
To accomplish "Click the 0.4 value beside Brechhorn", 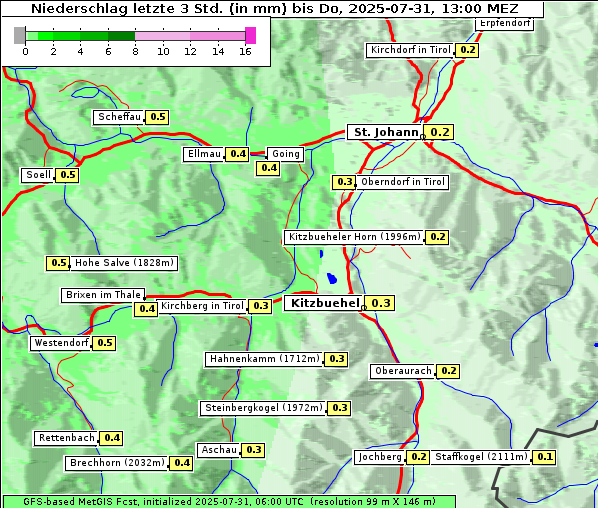I will tap(182, 463).
